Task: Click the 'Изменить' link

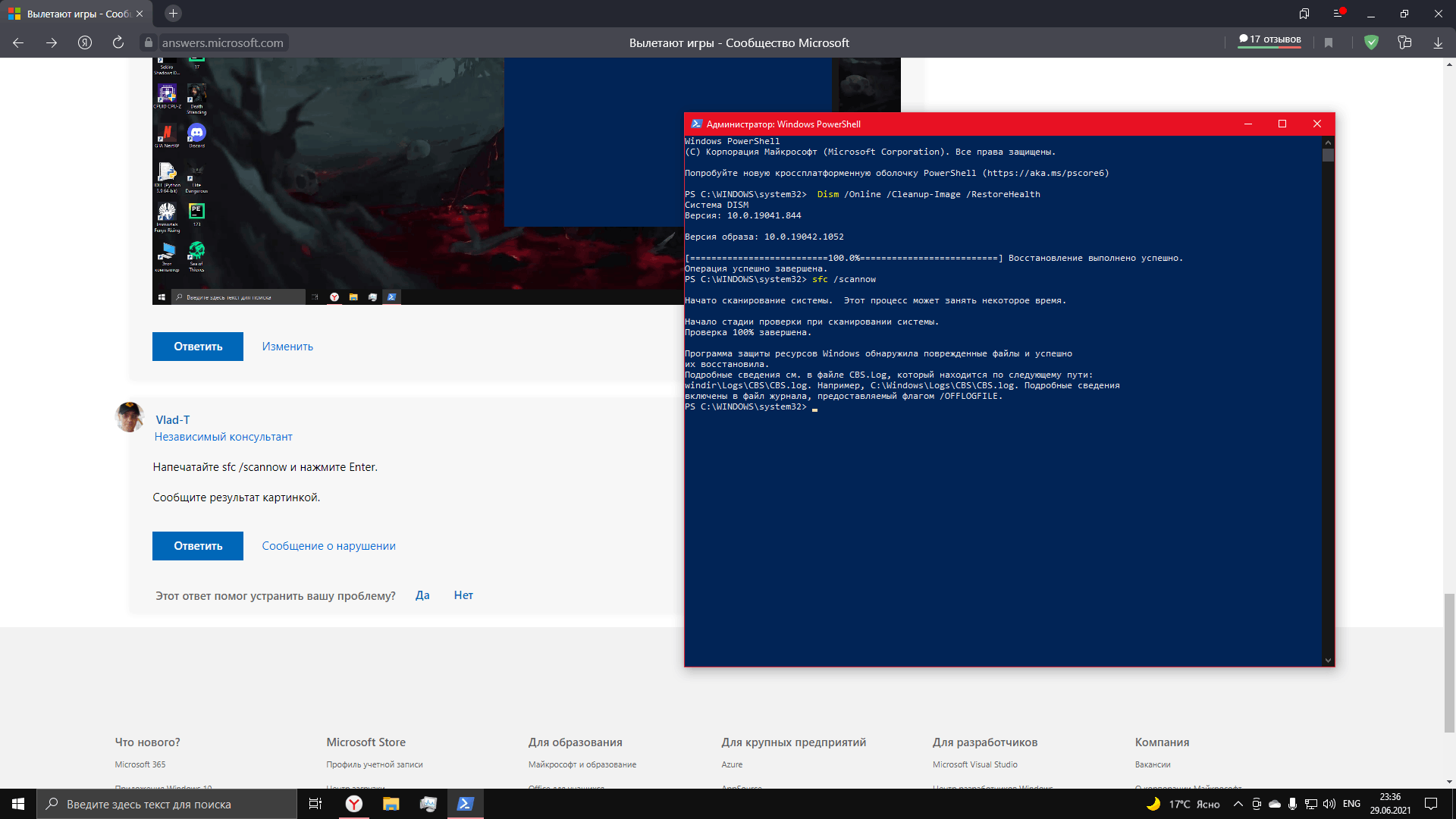Action: tap(287, 347)
